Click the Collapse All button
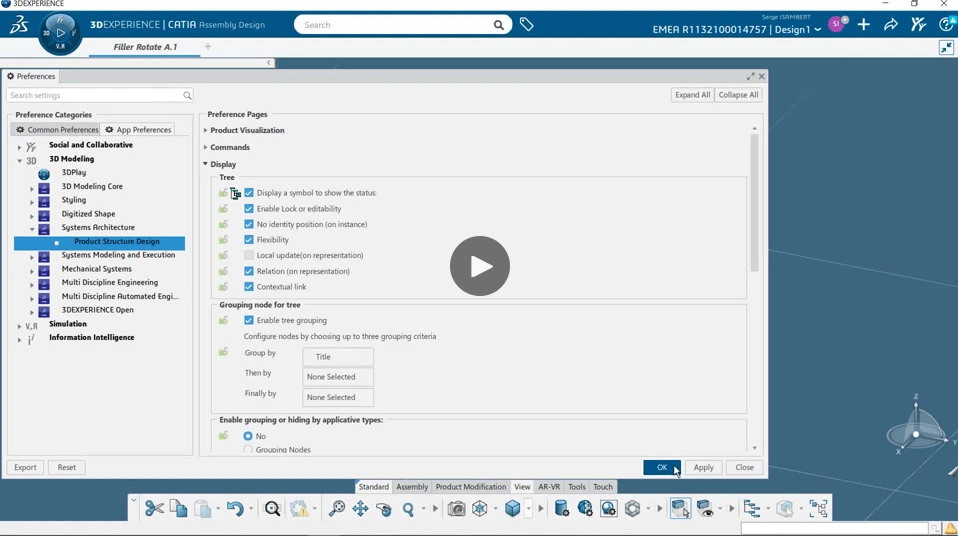 738,95
